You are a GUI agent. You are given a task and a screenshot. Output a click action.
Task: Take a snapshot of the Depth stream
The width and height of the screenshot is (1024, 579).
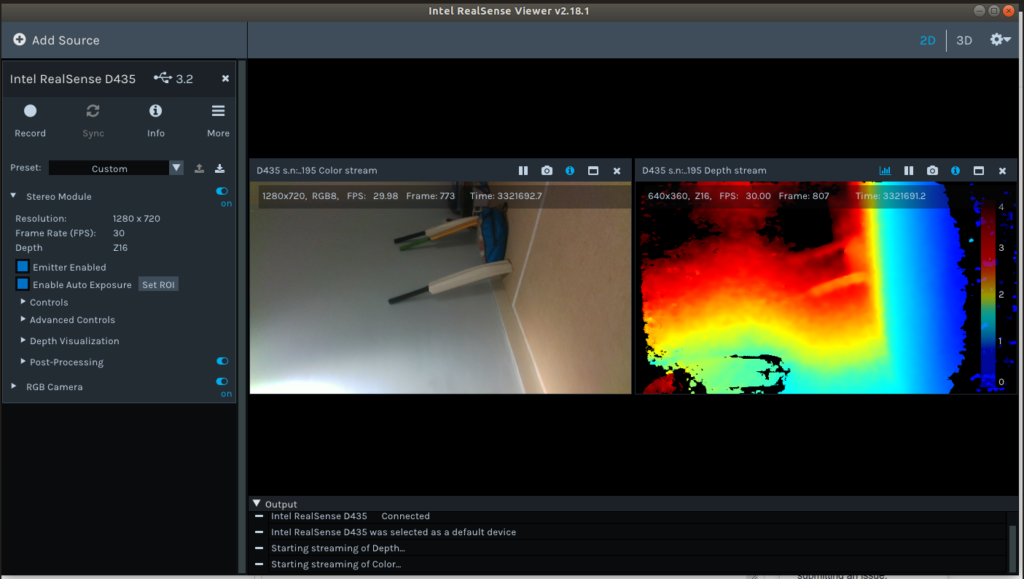coord(931,170)
